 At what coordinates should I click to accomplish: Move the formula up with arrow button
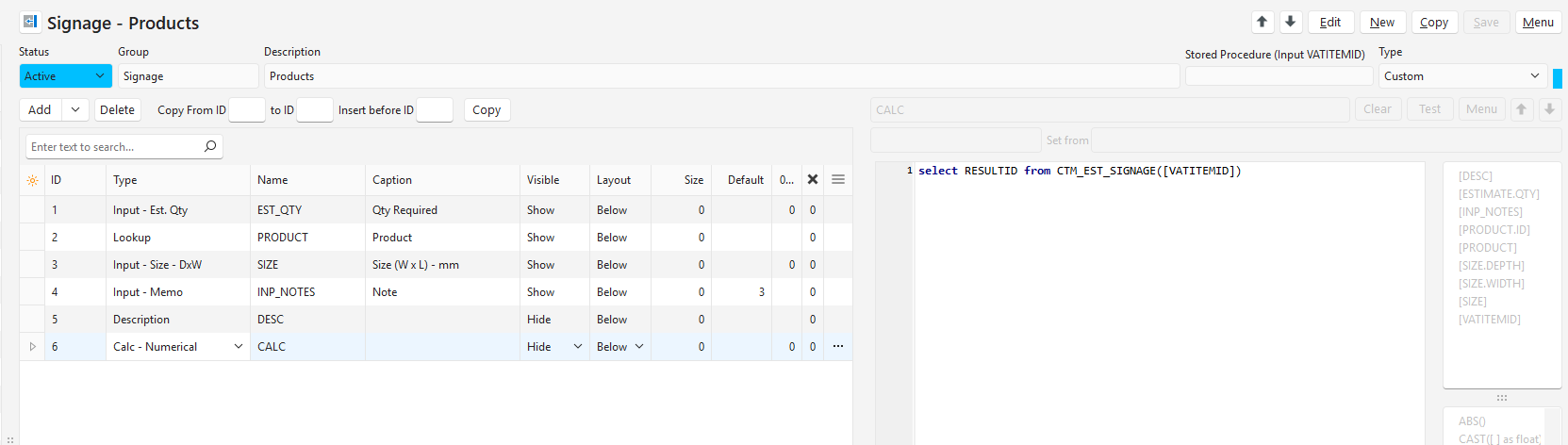pos(1521,109)
